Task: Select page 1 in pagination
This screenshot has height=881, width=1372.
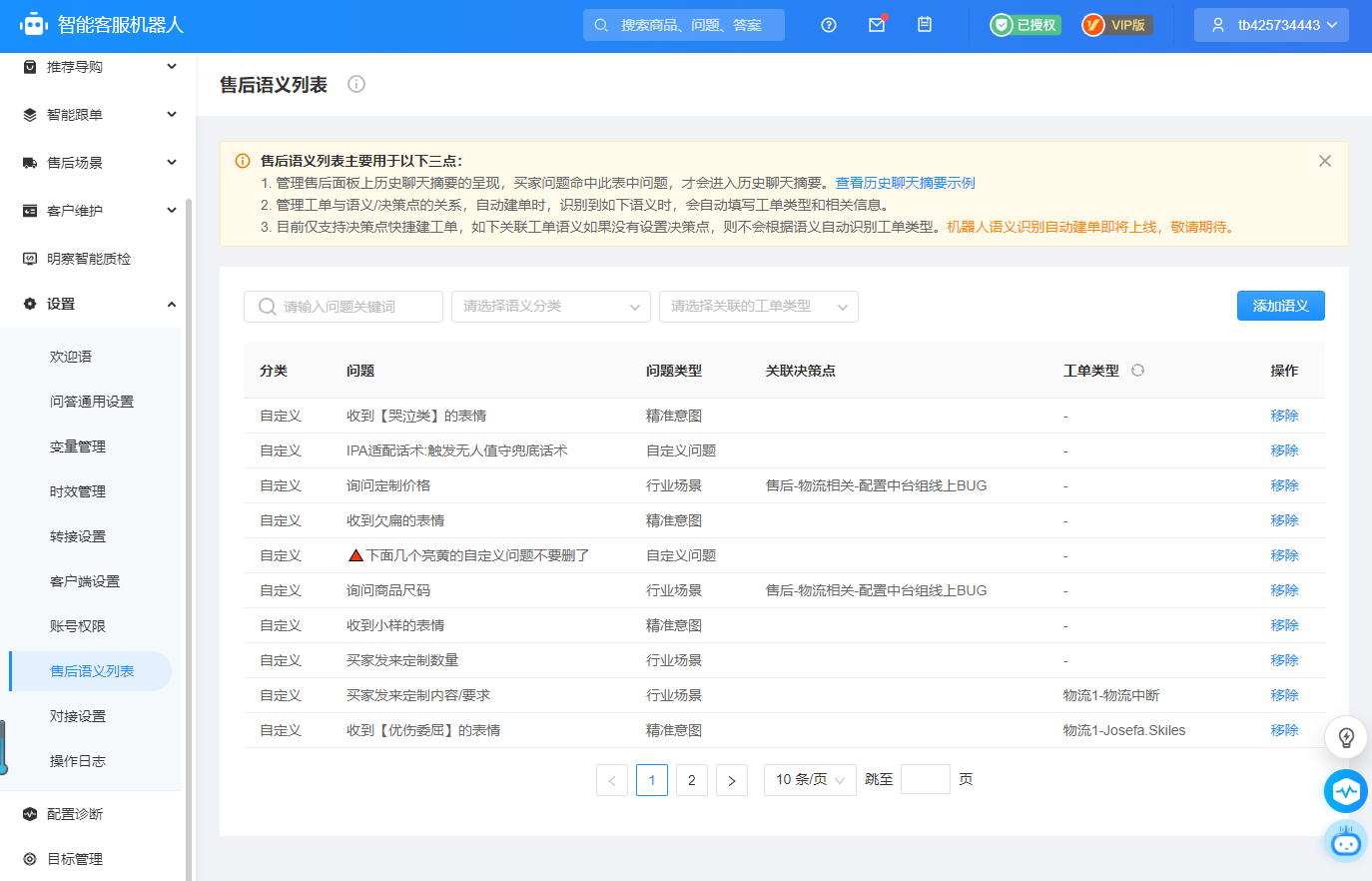Action: click(x=652, y=780)
